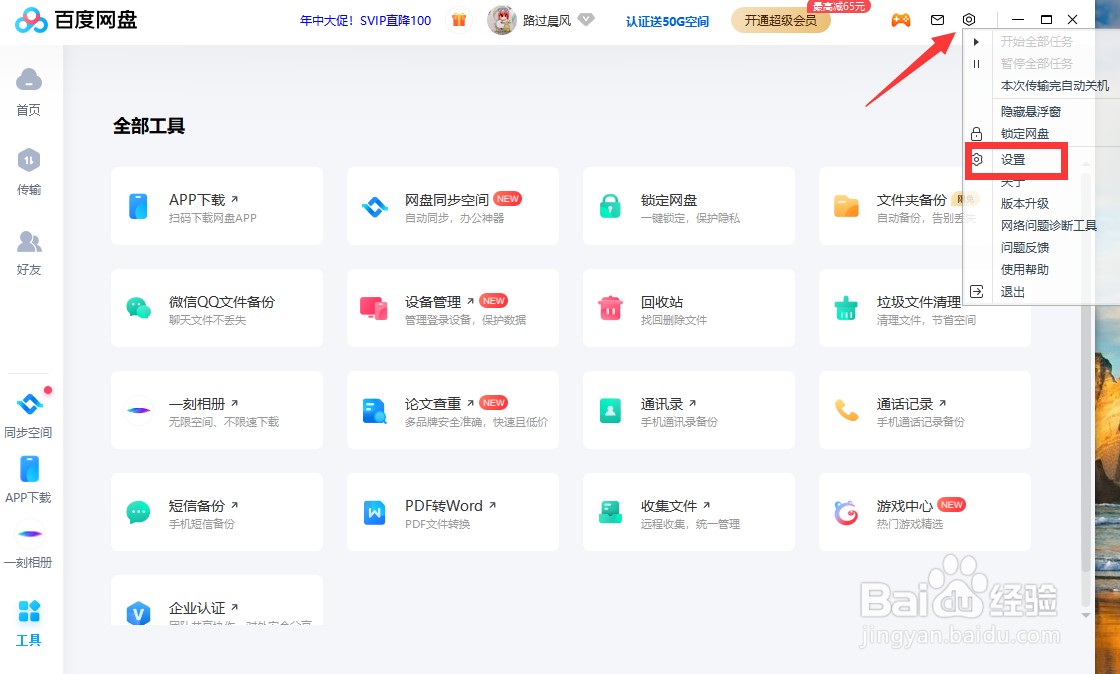Click the settings hexagon icon in title bar
This screenshot has height=674, width=1120.
[x=969, y=19]
